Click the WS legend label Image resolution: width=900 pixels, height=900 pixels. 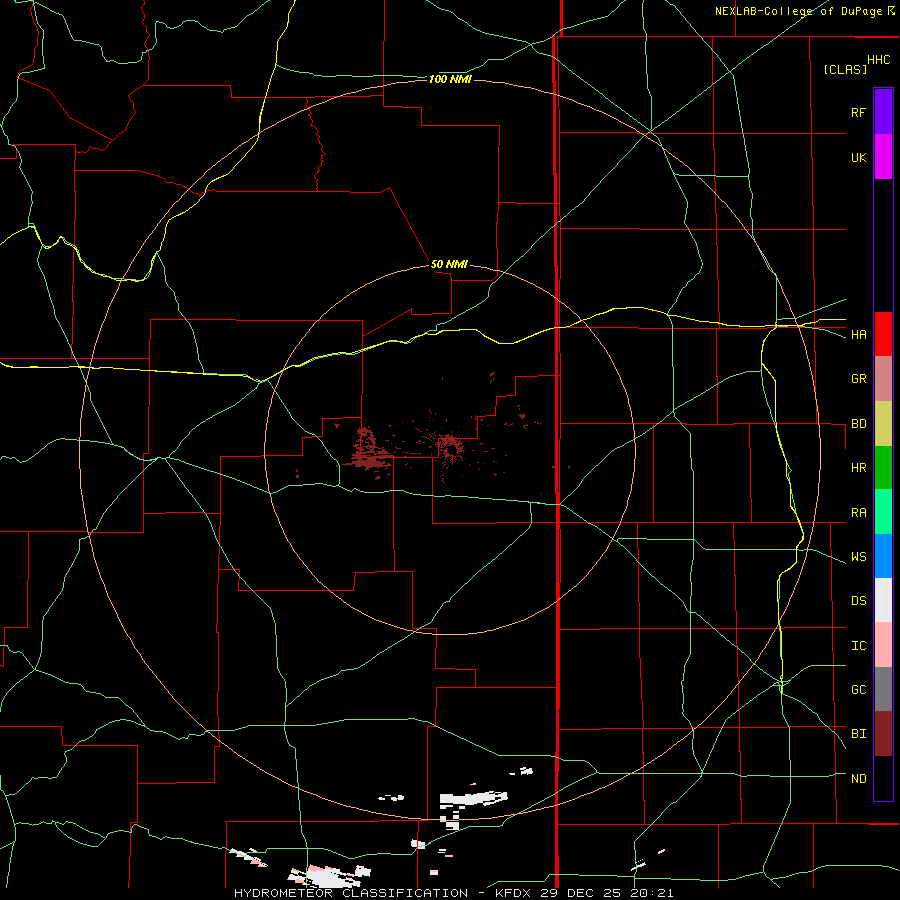(x=858, y=557)
